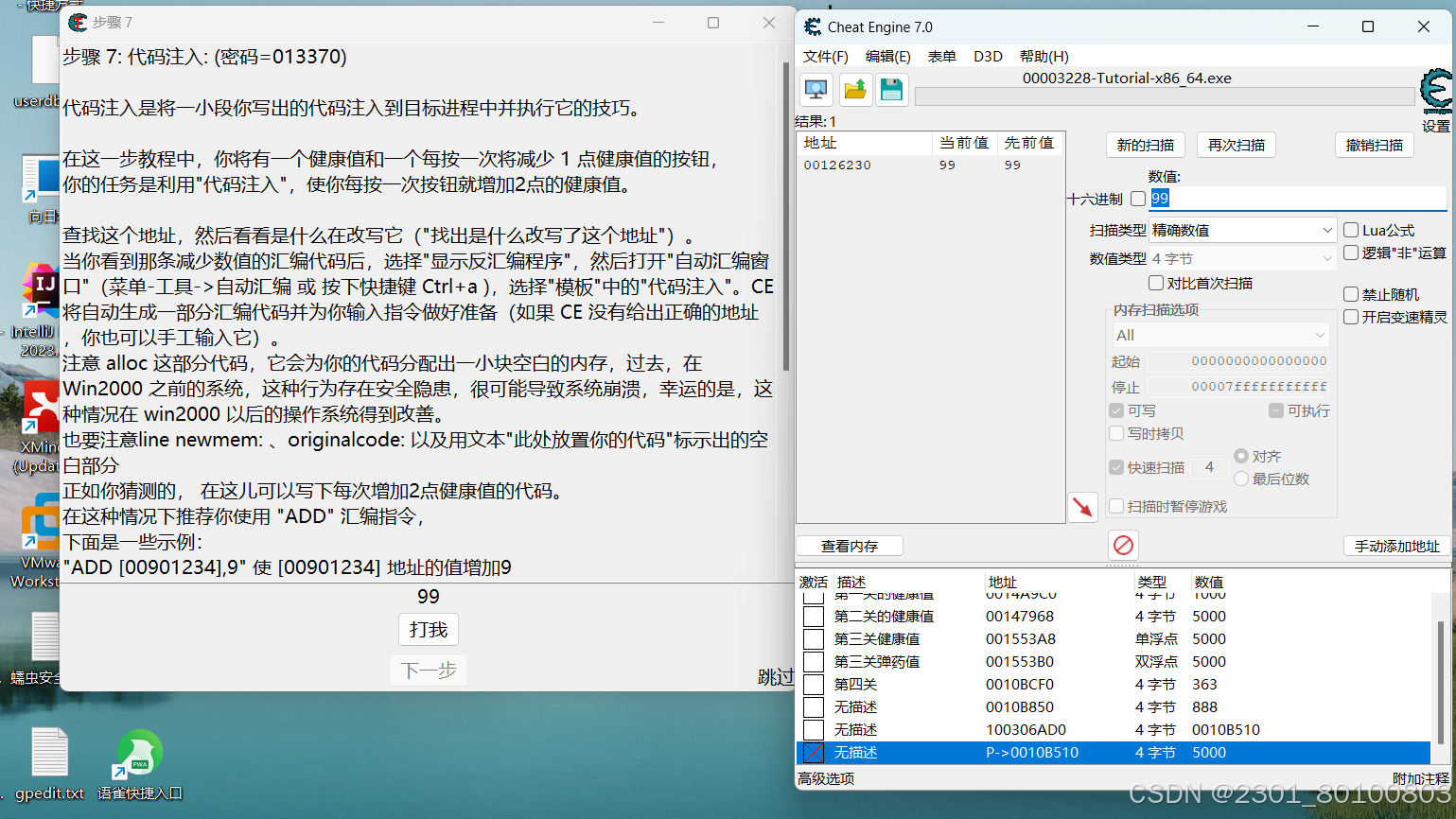The width and height of the screenshot is (1456, 819).
Task: Open the 数值类型 4字节 dropdown
Action: pyautogui.click(x=1242, y=258)
